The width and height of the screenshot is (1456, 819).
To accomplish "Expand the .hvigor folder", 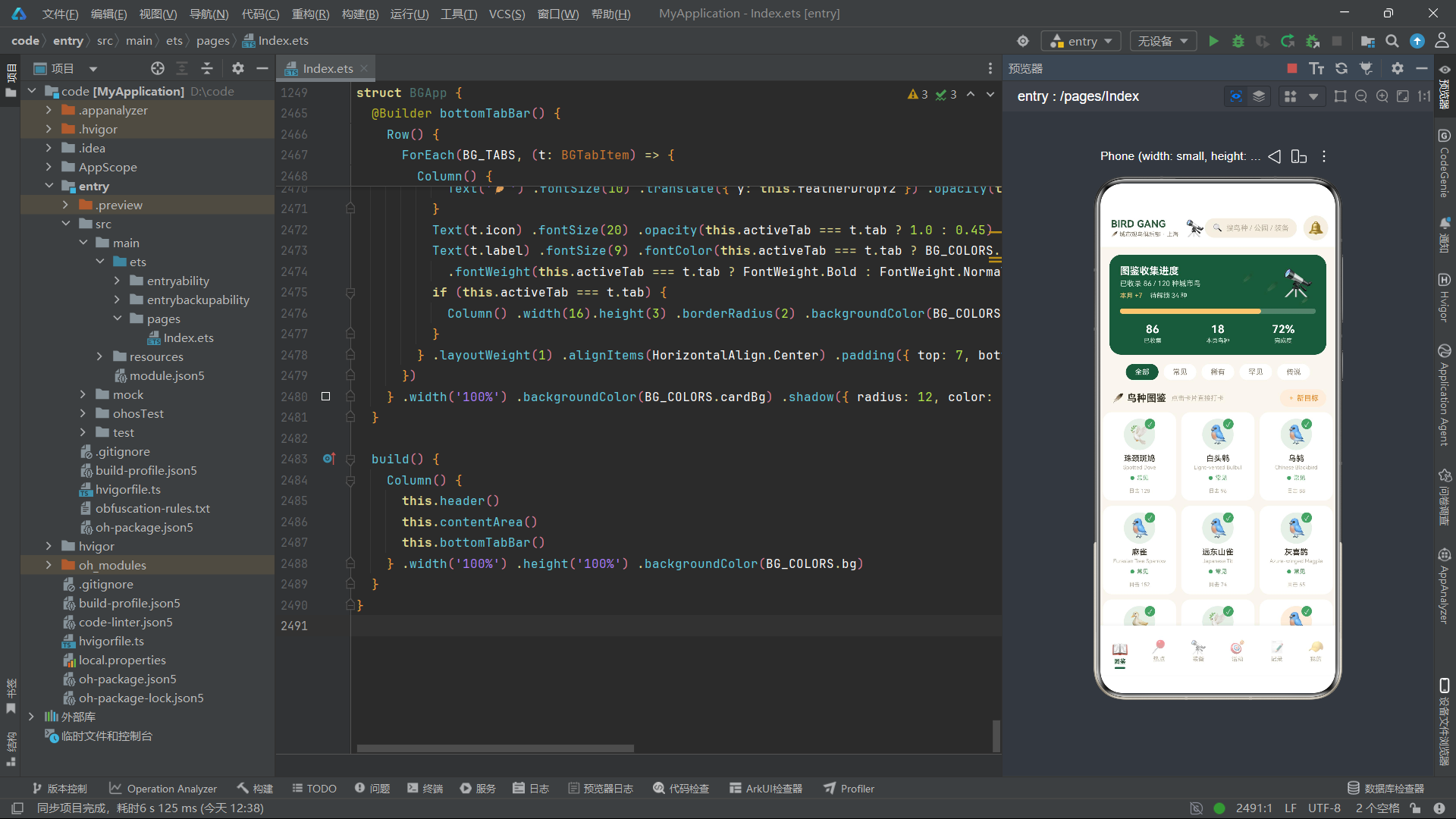I will (49, 129).
